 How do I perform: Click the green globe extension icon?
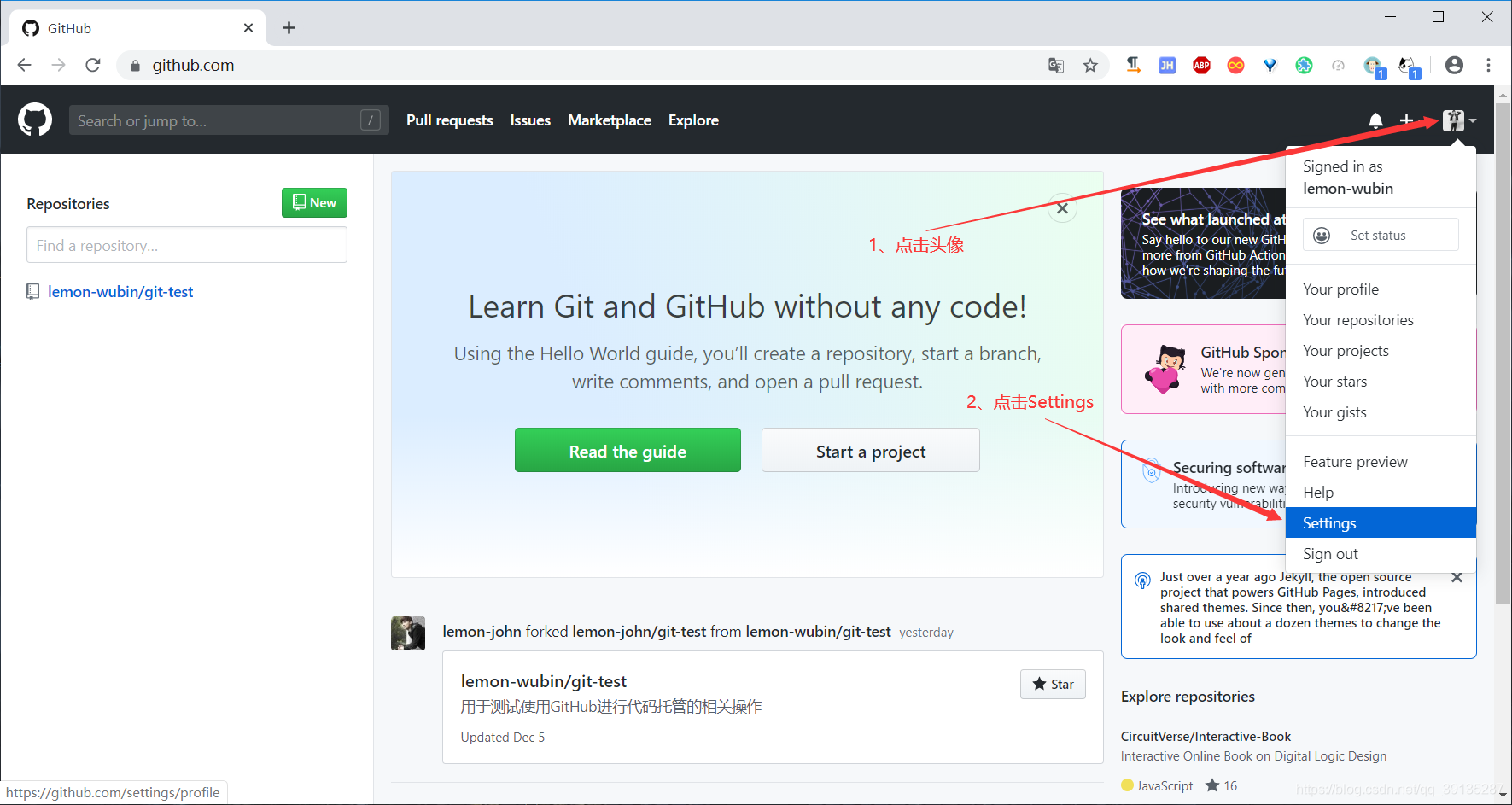point(1304,65)
